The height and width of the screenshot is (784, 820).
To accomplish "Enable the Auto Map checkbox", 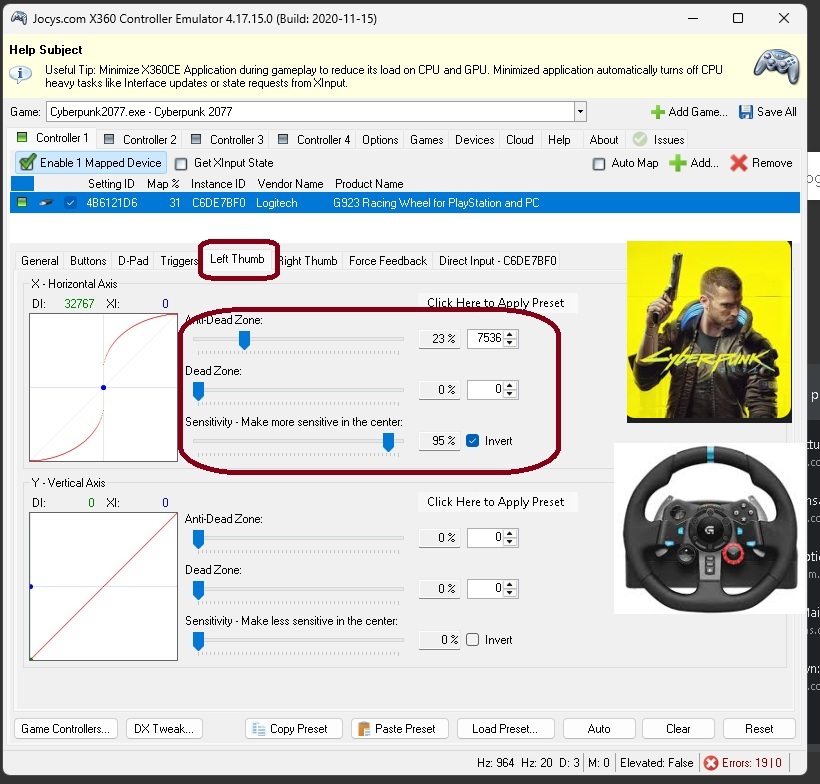I will click(x=599, y=164).
